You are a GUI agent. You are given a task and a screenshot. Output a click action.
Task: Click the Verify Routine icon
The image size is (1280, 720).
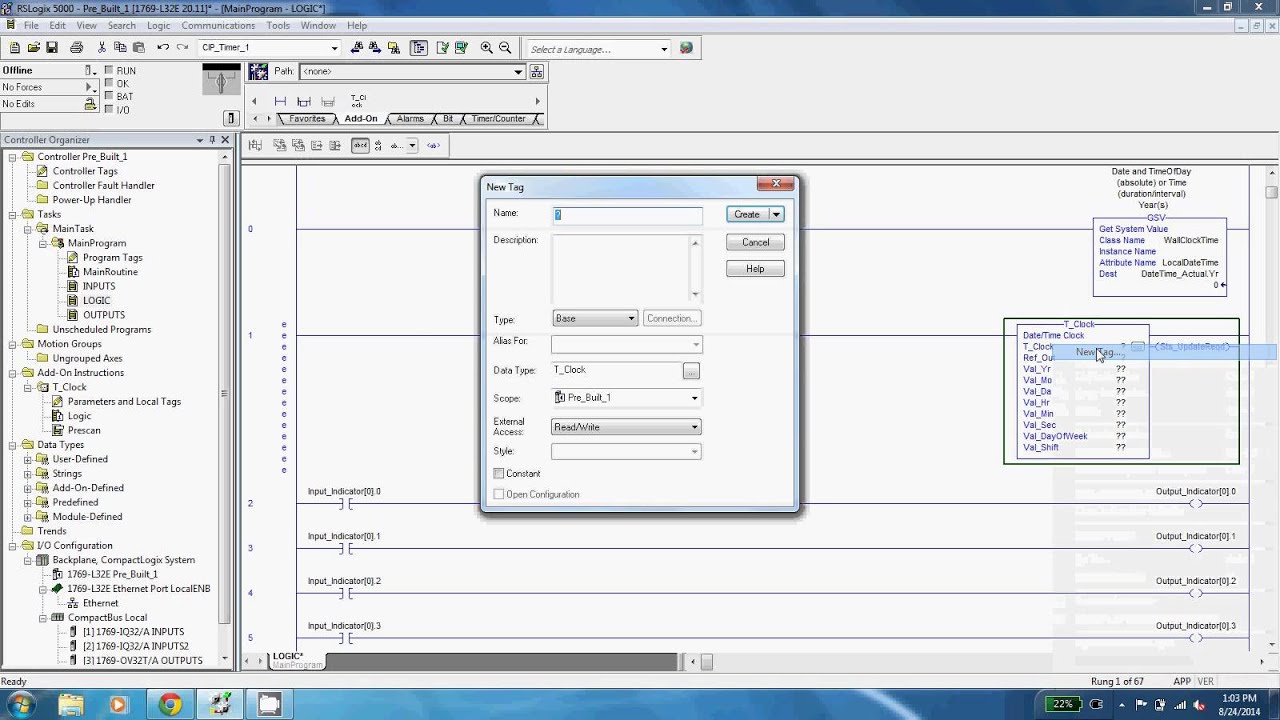pyautogui.click(x=441, y=48)
